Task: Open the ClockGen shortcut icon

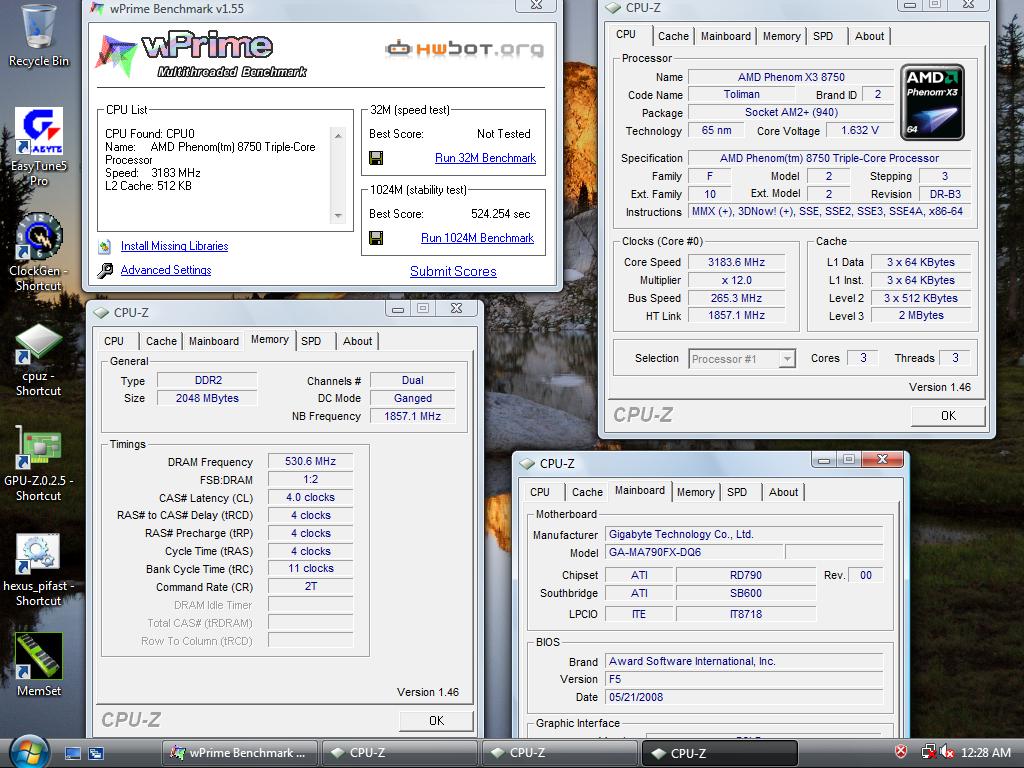Action: (x=39, y=236)
